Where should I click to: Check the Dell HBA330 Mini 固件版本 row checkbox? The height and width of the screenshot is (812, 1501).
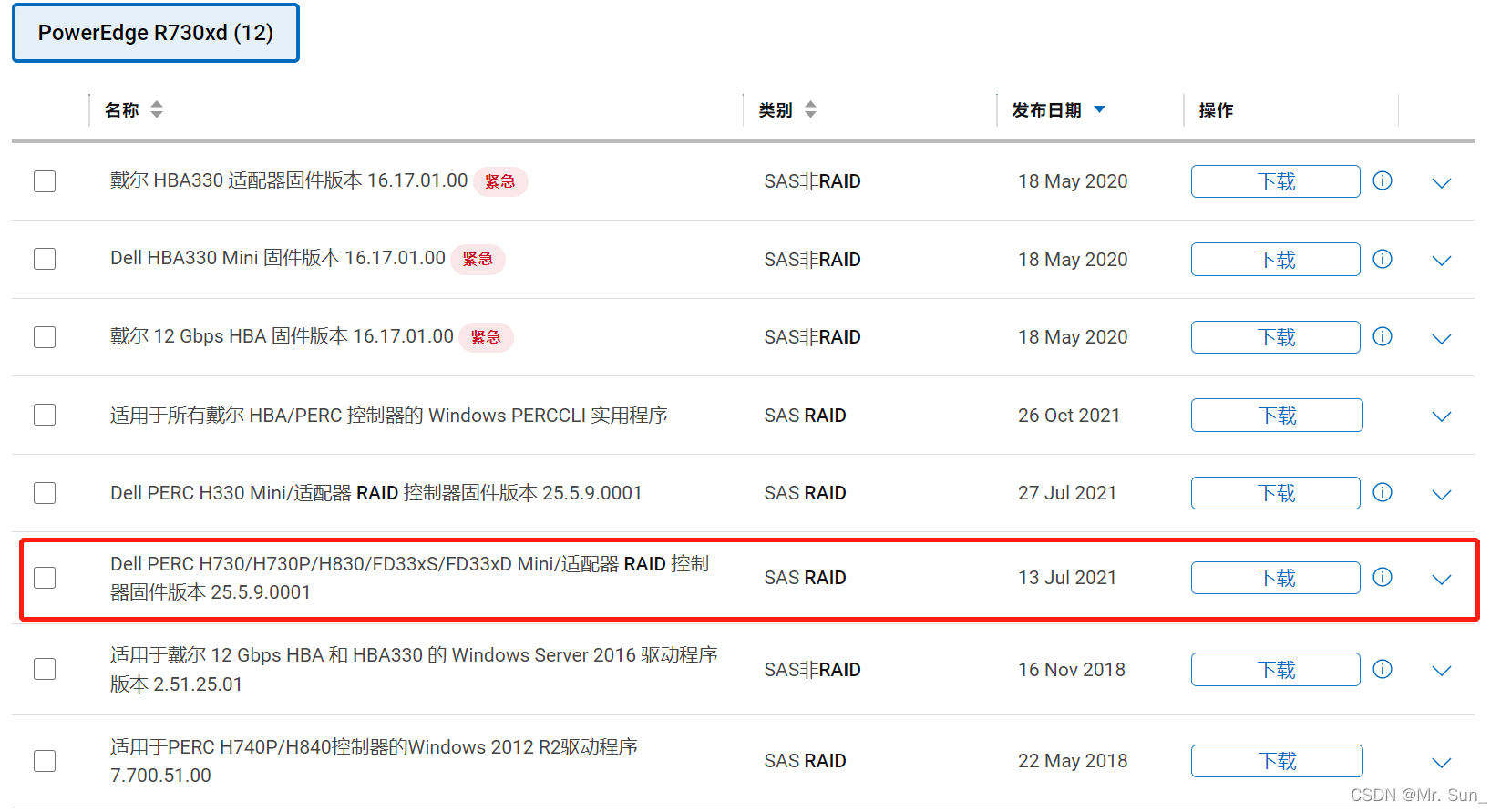click(45, 259)
